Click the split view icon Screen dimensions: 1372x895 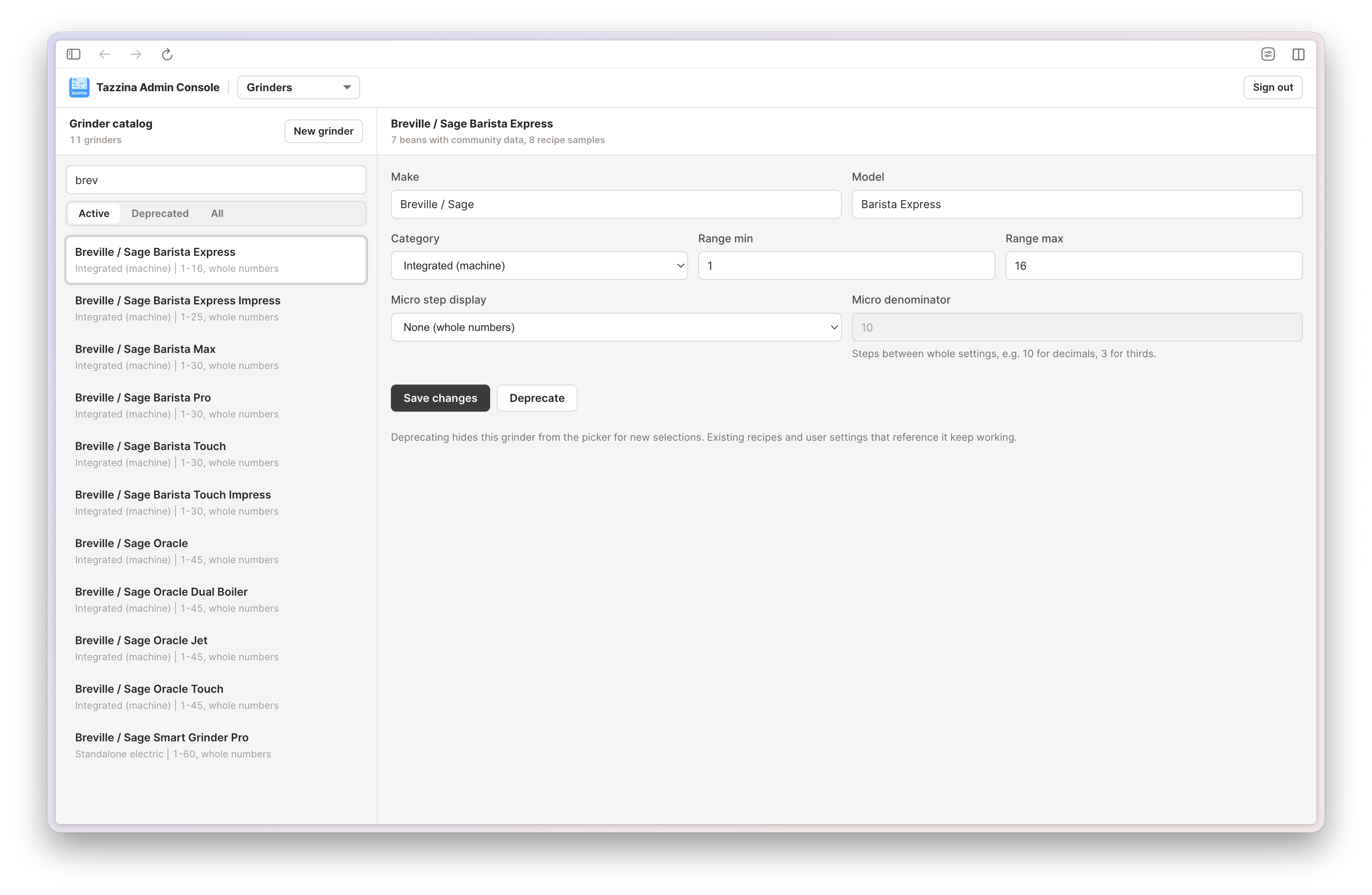point(1298,54)
